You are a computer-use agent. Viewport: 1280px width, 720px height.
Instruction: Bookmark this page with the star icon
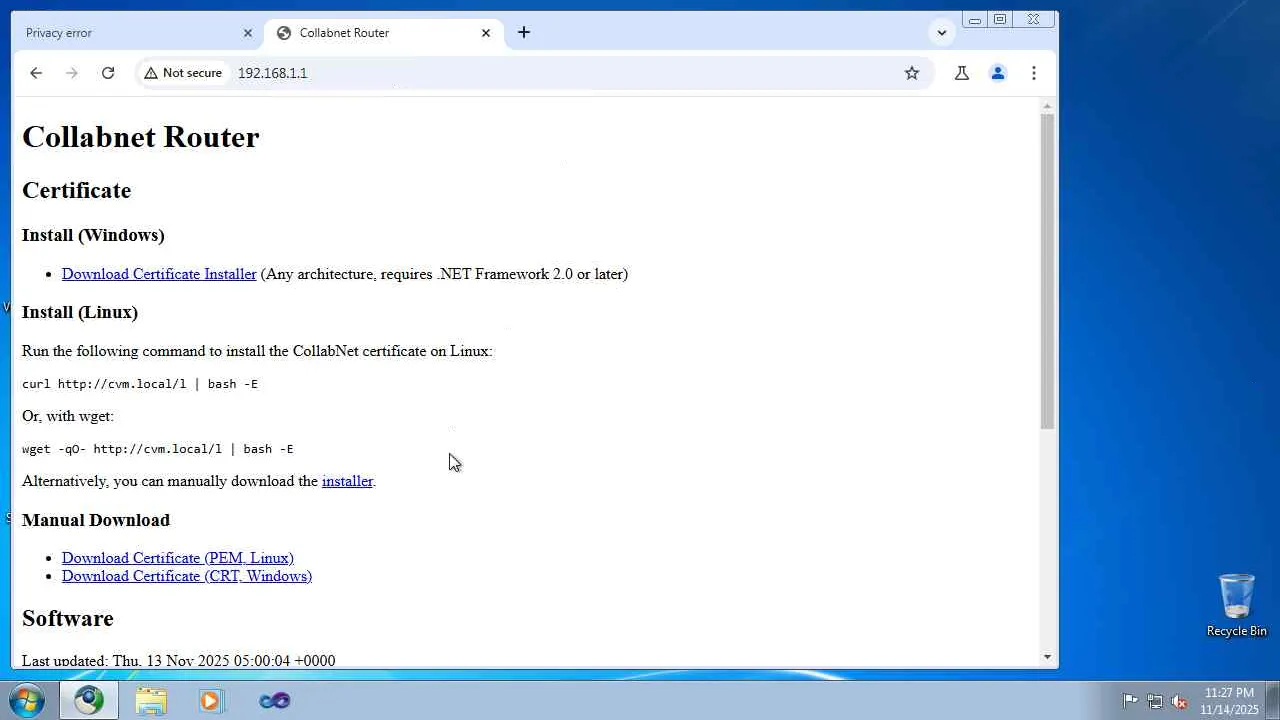[x=912, y=73]
